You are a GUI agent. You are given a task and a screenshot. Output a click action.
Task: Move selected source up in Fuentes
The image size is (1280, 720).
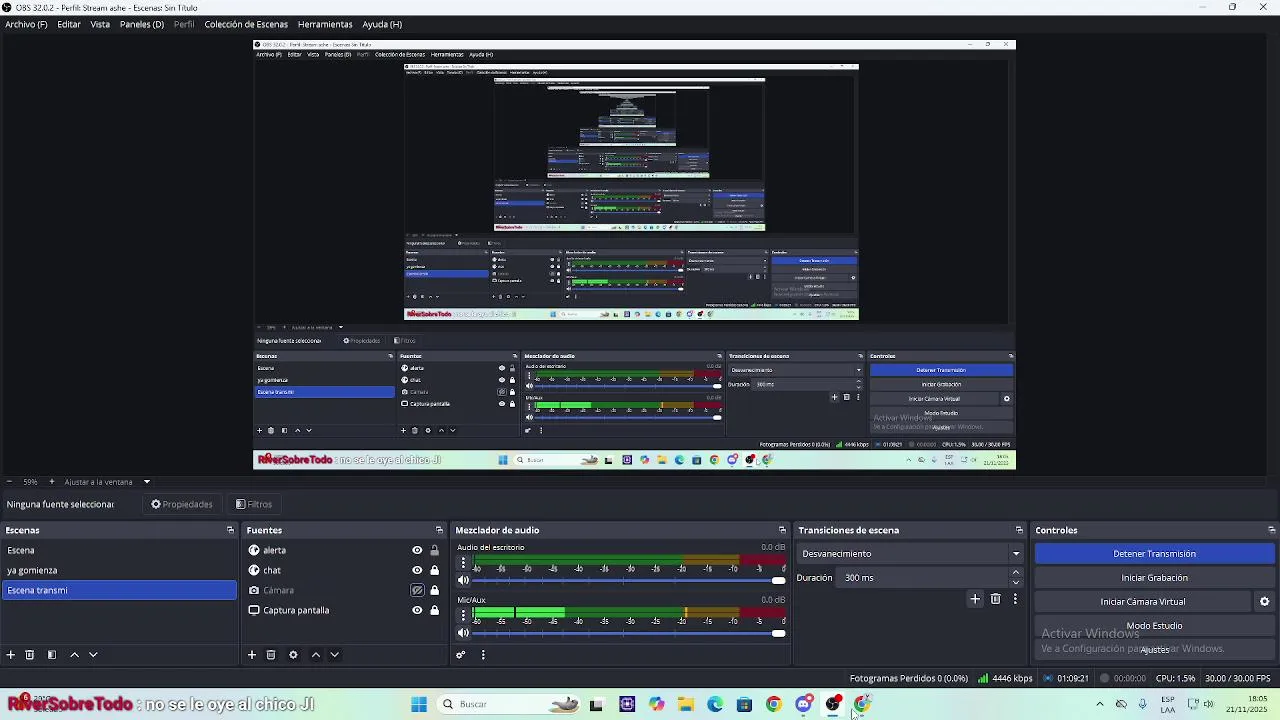click(x=316, y=655)
